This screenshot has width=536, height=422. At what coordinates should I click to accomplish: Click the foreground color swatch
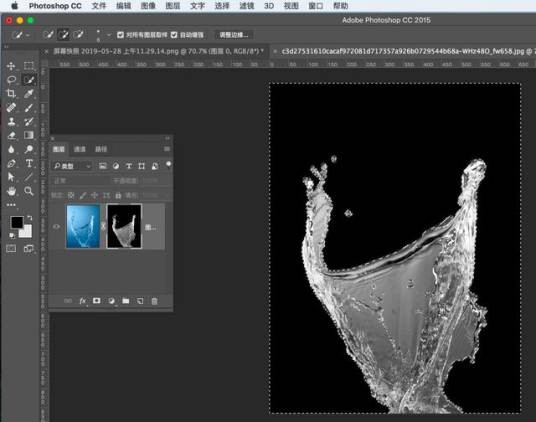(x=16, y=222)
